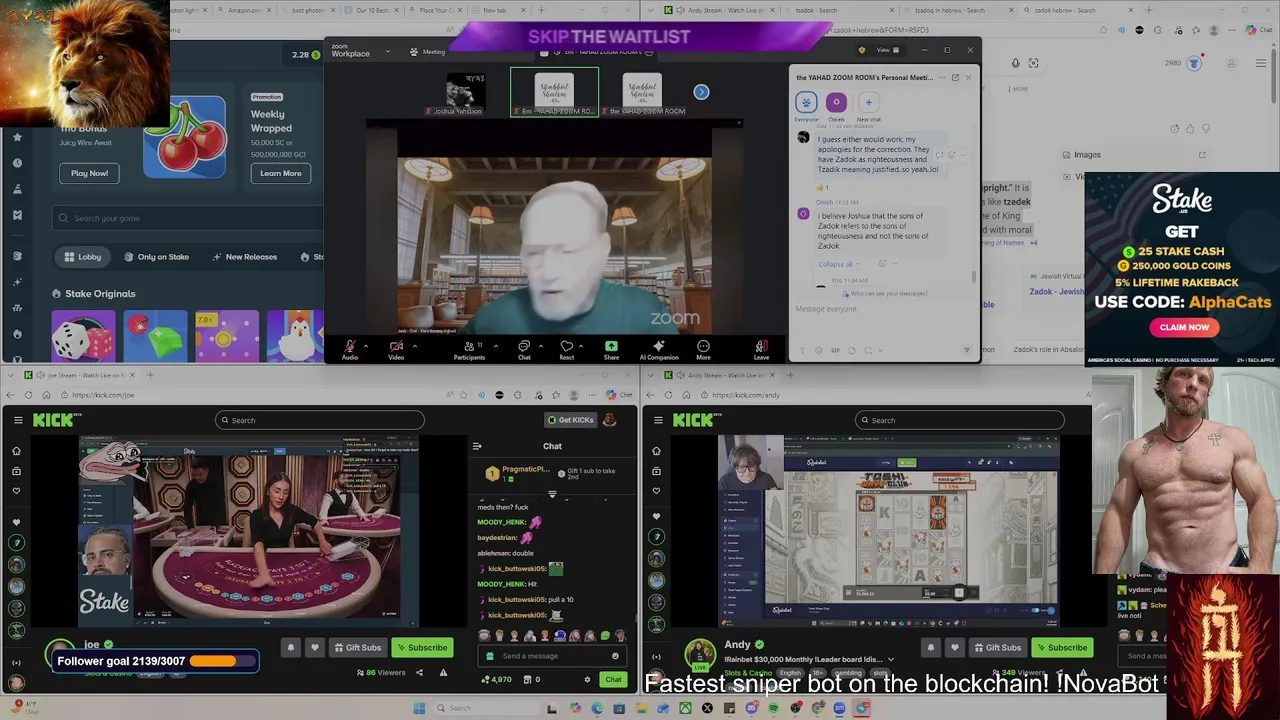Collapse chat panel in joe Kick window
Screen dimensions: 1280x720
click(x=477, y=446)
